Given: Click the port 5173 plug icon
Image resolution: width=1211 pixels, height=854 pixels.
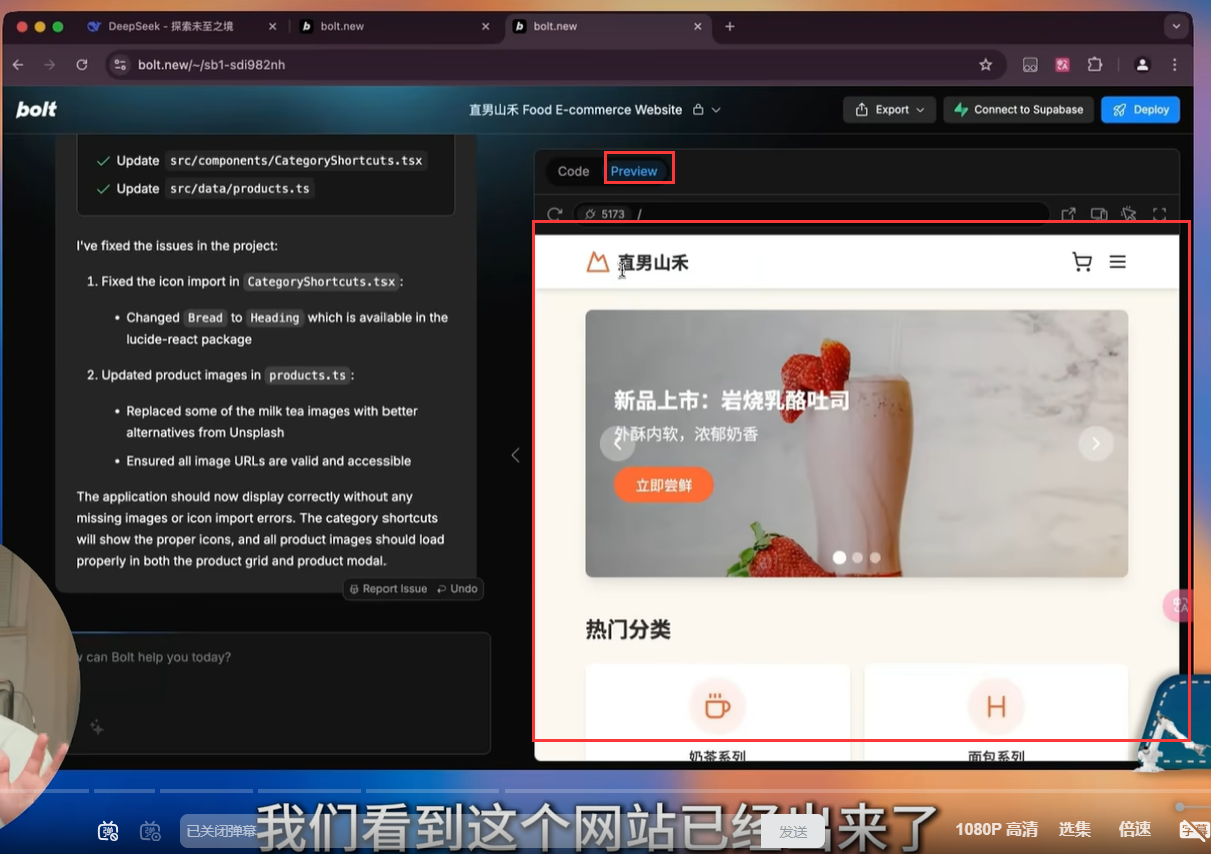Looking at the screenshot, I should 590,214.
